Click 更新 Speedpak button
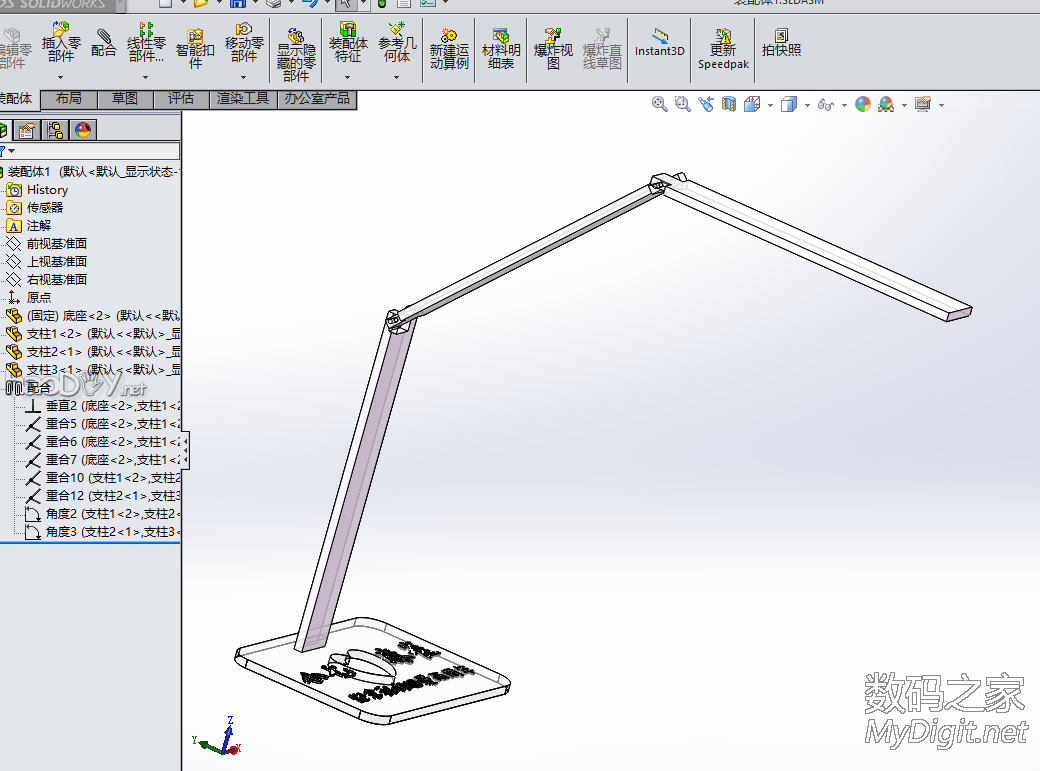The image size is (1040, 771). [x=722, y=48]
